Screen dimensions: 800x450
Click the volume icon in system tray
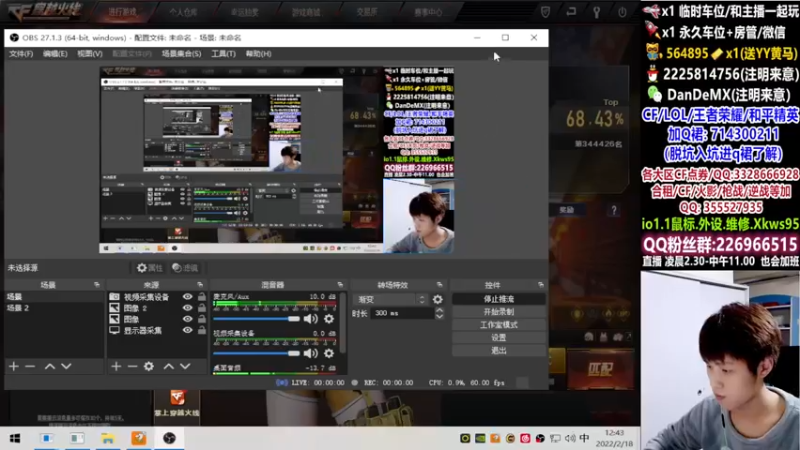[x=570, y=438]
